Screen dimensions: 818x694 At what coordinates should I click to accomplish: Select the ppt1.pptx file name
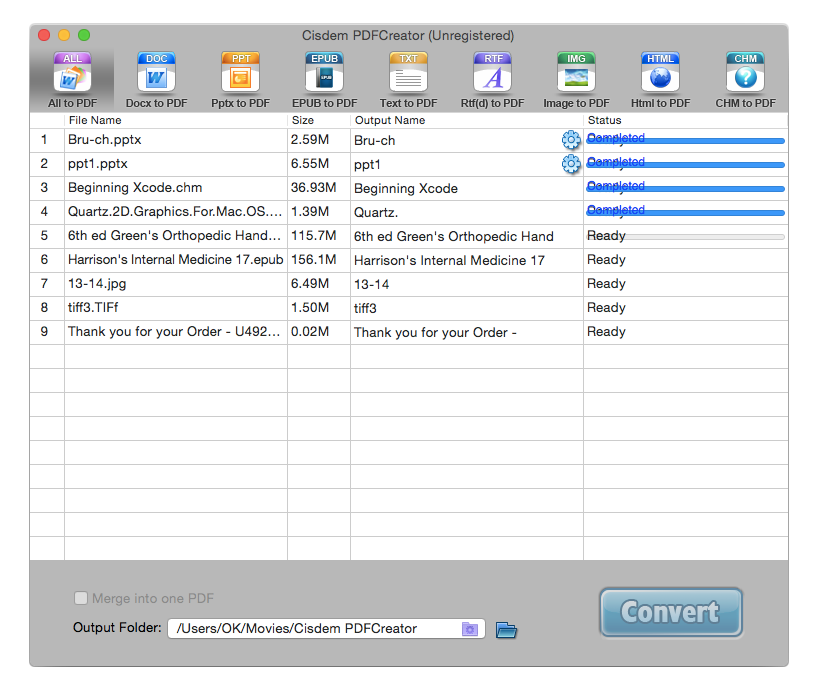pyautogui.click(x=98, y=164)
